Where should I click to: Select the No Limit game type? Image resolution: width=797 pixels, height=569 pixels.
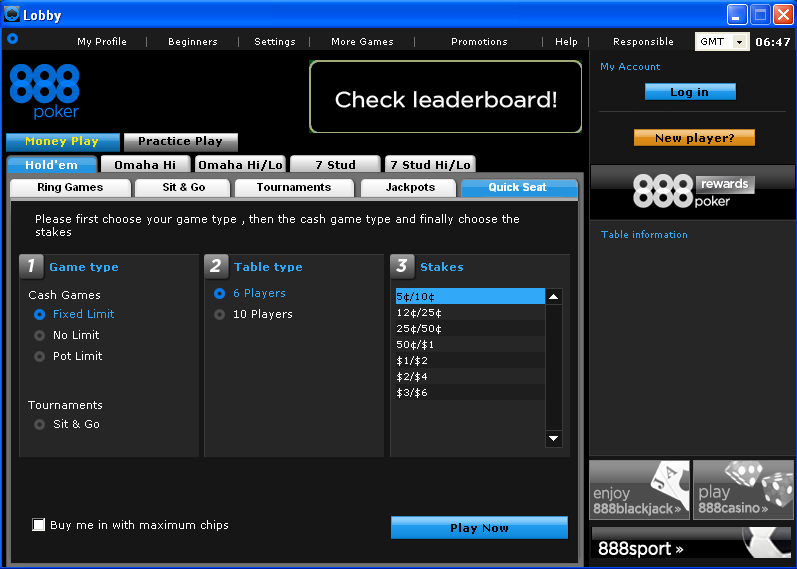[x=39, y=336]
